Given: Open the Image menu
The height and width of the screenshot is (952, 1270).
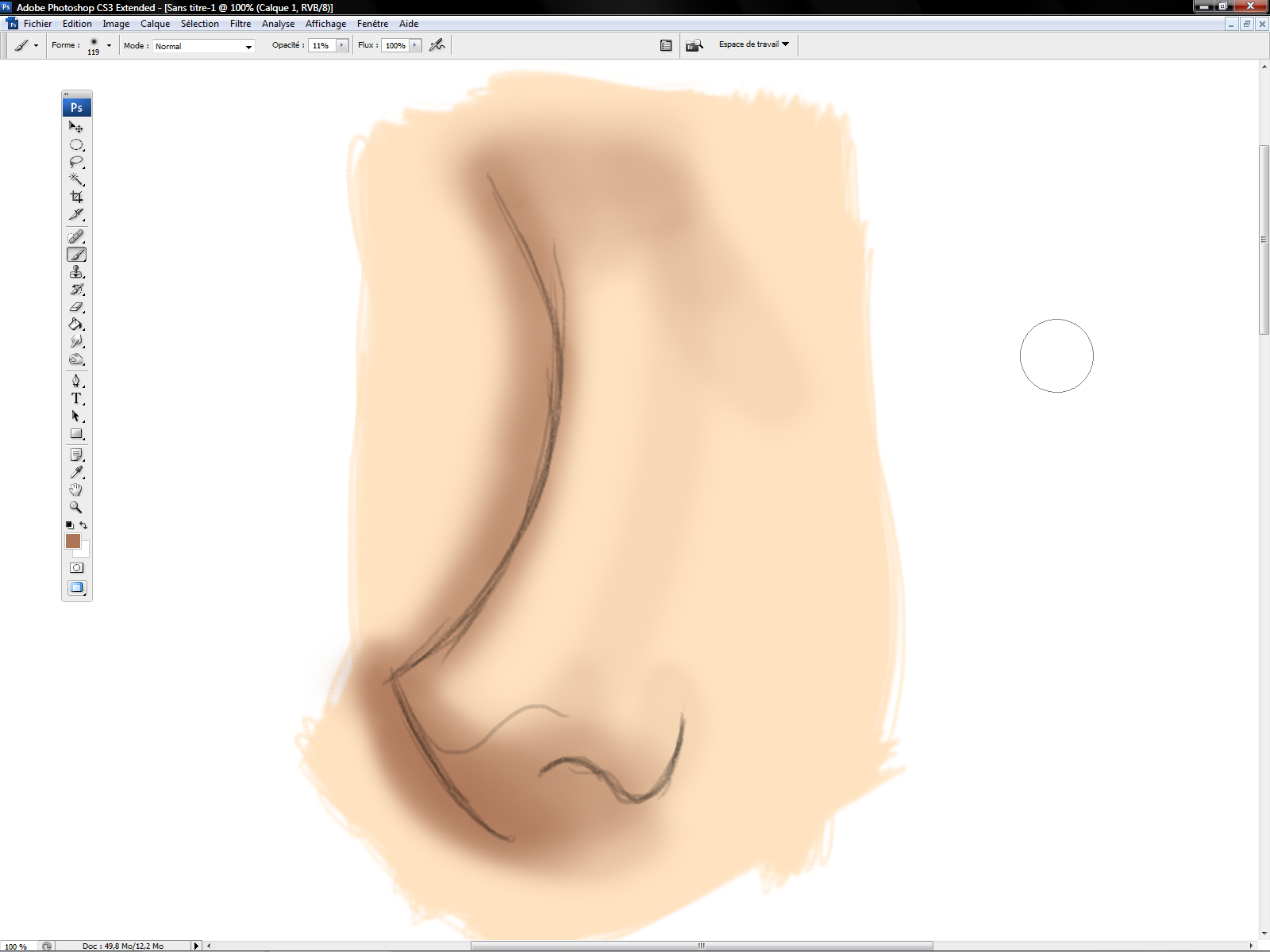Looking at the screenshot, I should (x=116, y=24).
